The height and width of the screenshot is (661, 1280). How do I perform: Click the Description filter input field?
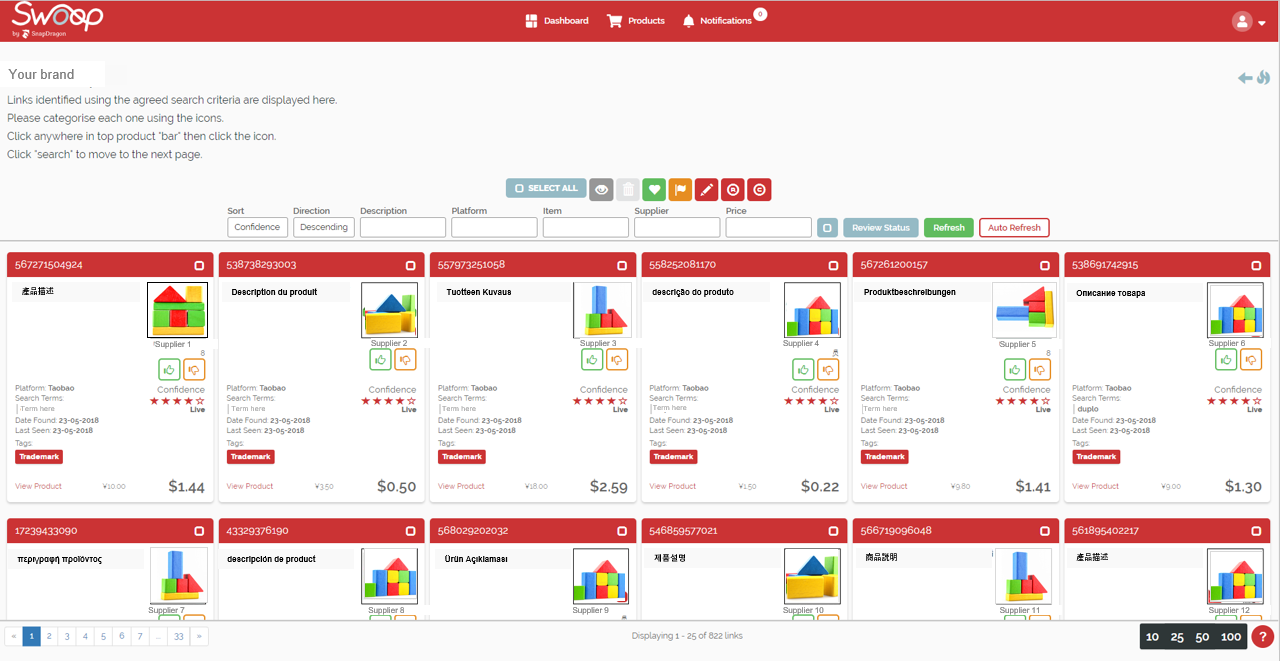click(403, 227)
